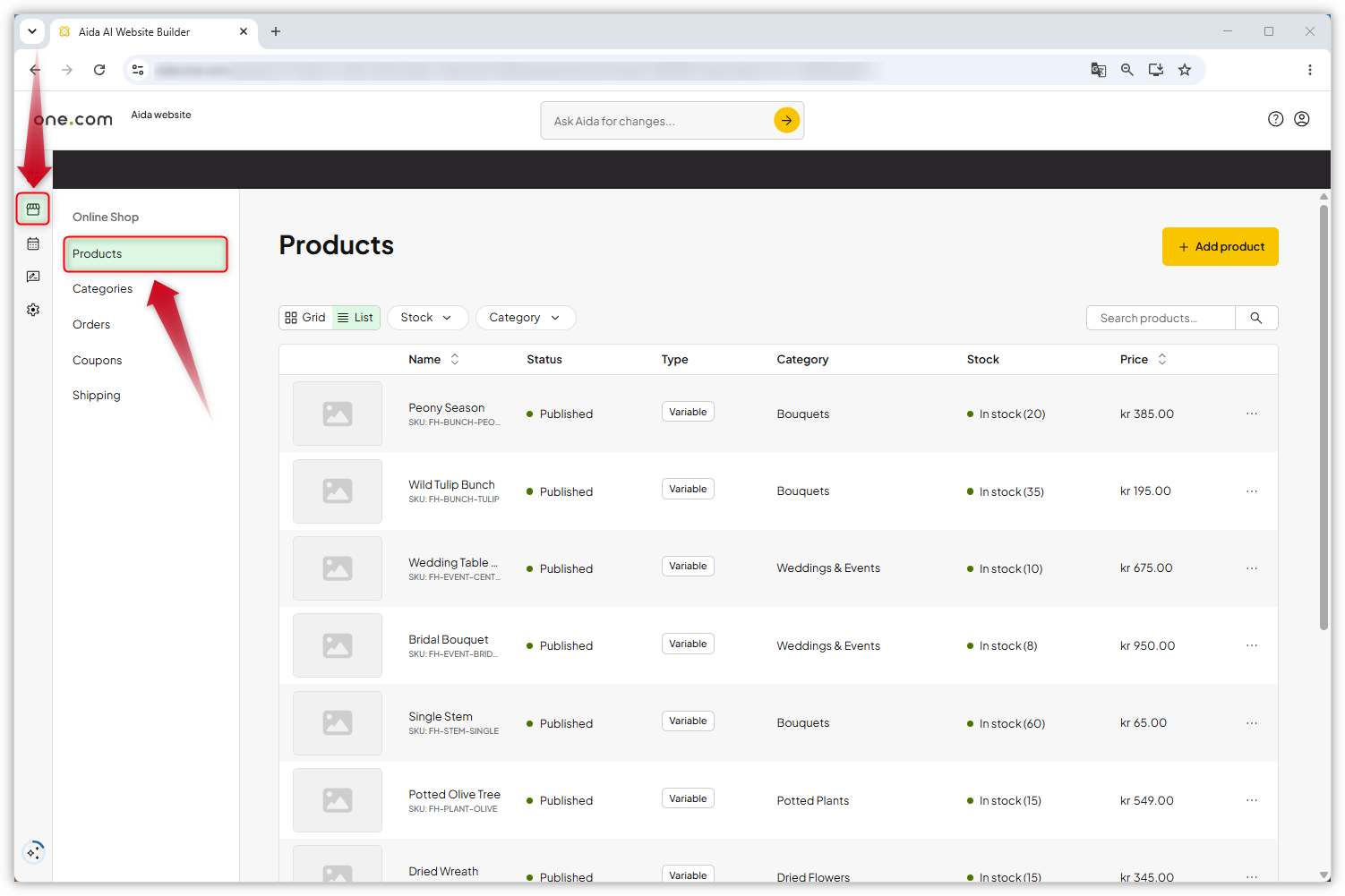Open the Wedding Table product
This screenshot has width=1345, height=896.
pos(453,563)
